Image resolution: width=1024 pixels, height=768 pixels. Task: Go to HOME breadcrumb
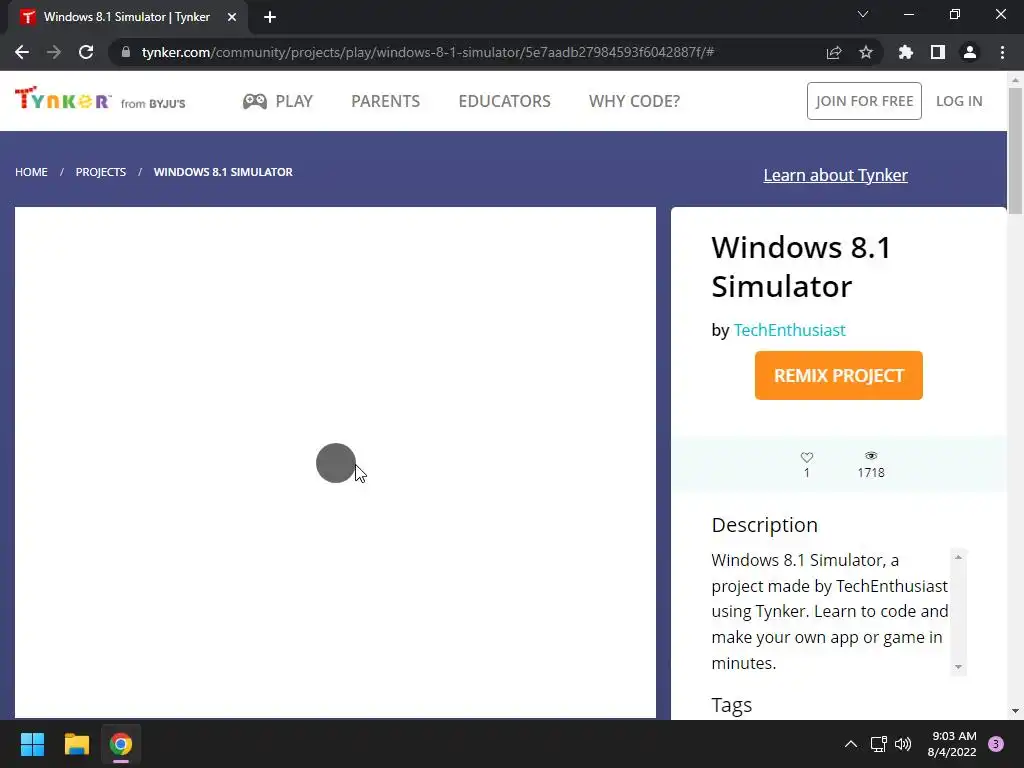pos(31,172)
